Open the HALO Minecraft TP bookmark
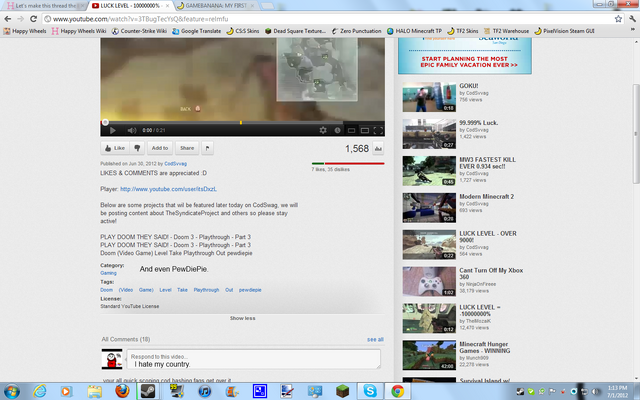The height and width of the screenshot is (400, 640). tap(414, 31)
